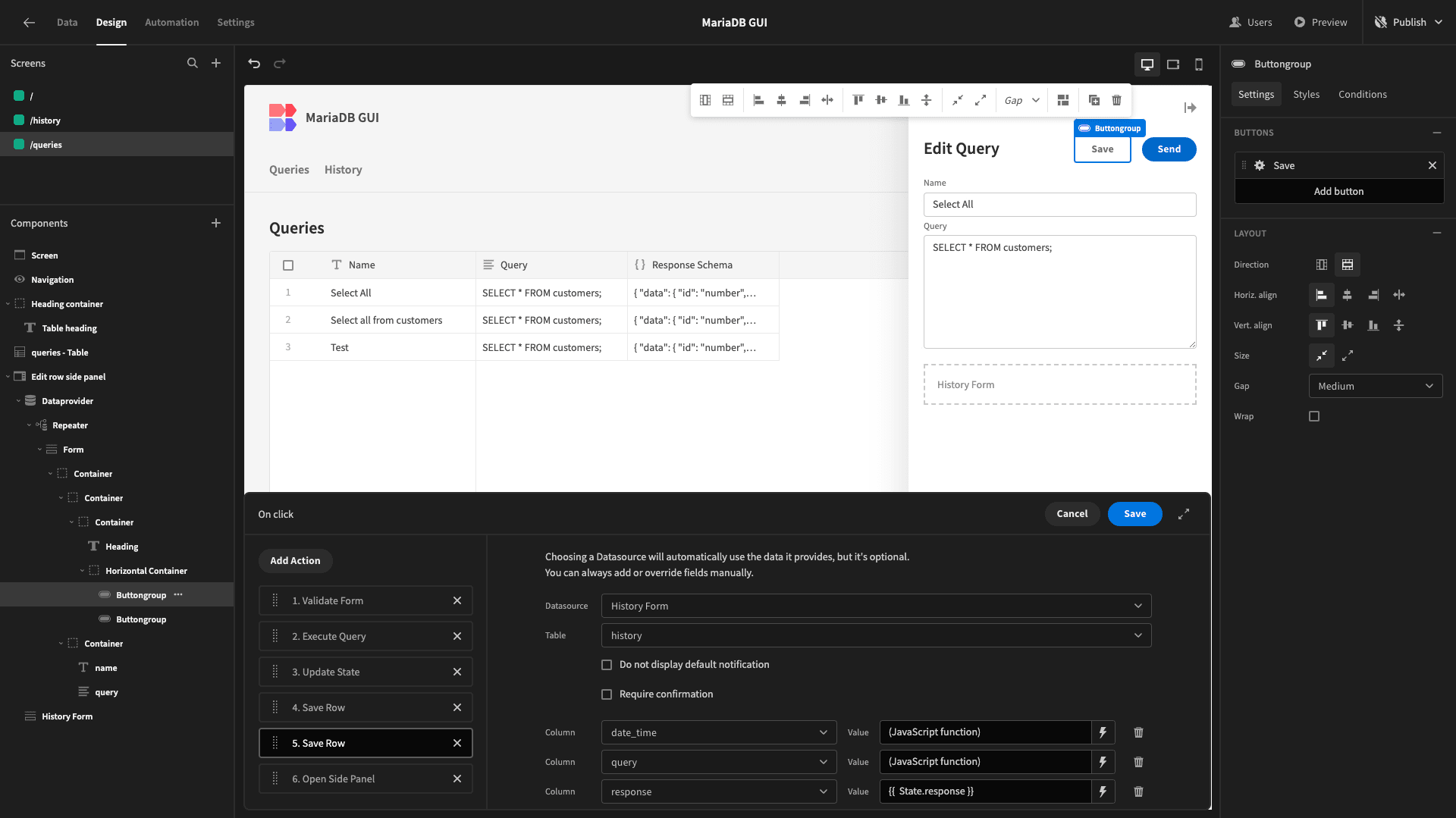The height and width of the screenshot is (818, 1456).
Task: Remove the 3. Update State action
Action: pyautogui.click(x=457, y=672)
